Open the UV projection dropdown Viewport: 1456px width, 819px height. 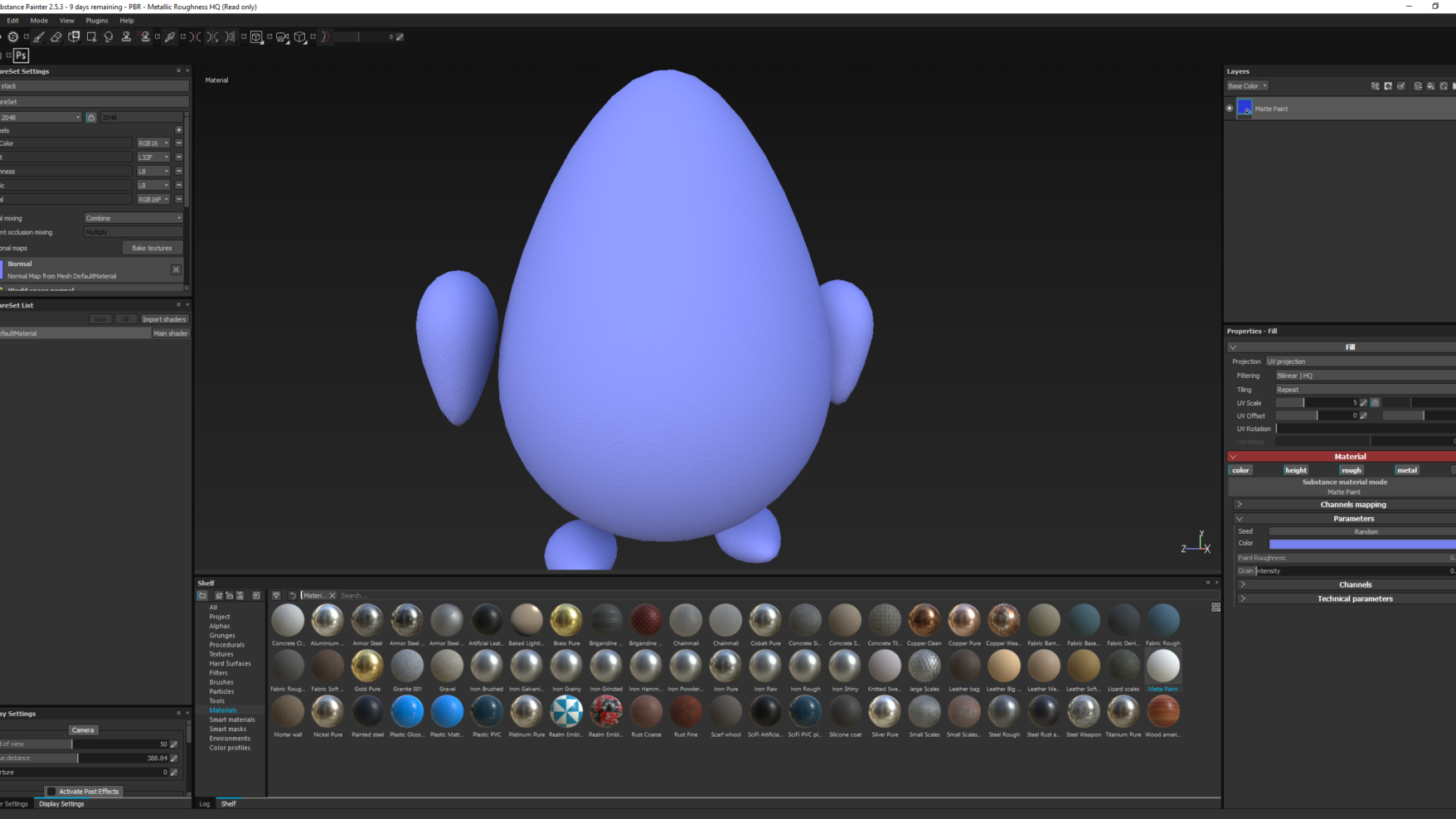[x=1360, y=361]
